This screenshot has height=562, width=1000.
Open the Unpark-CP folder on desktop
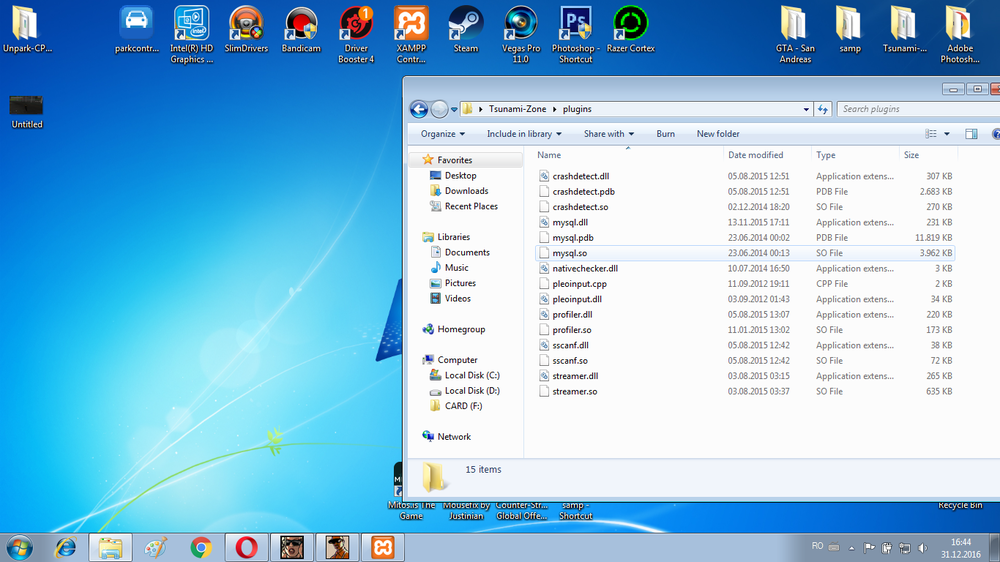pyautogui.click(x=27, y=29)
